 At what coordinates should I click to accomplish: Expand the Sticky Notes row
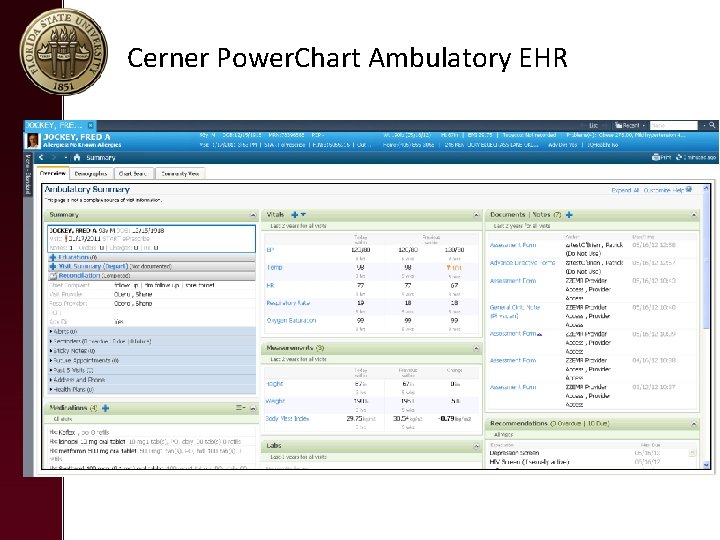coord(152,350)
